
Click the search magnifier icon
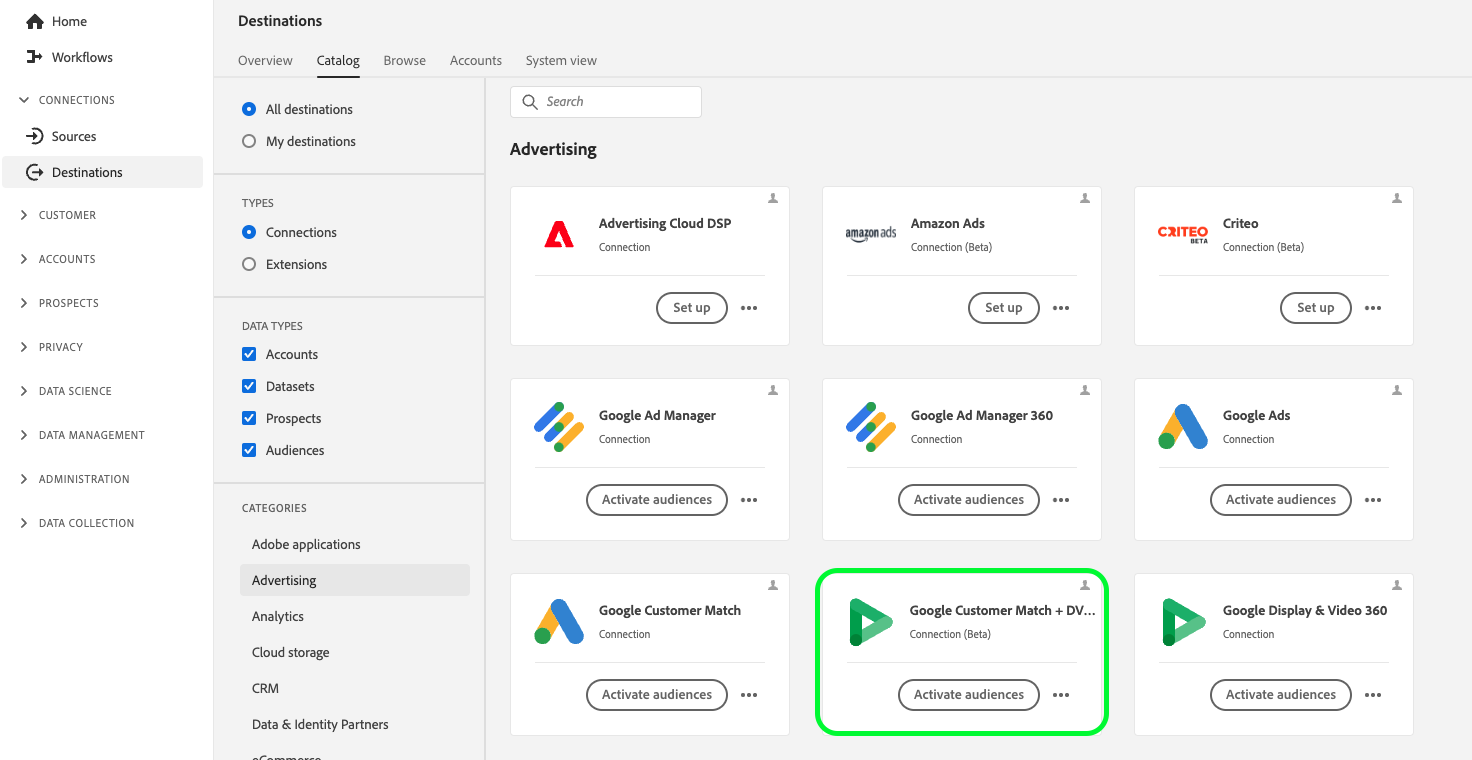click(530, 102)
